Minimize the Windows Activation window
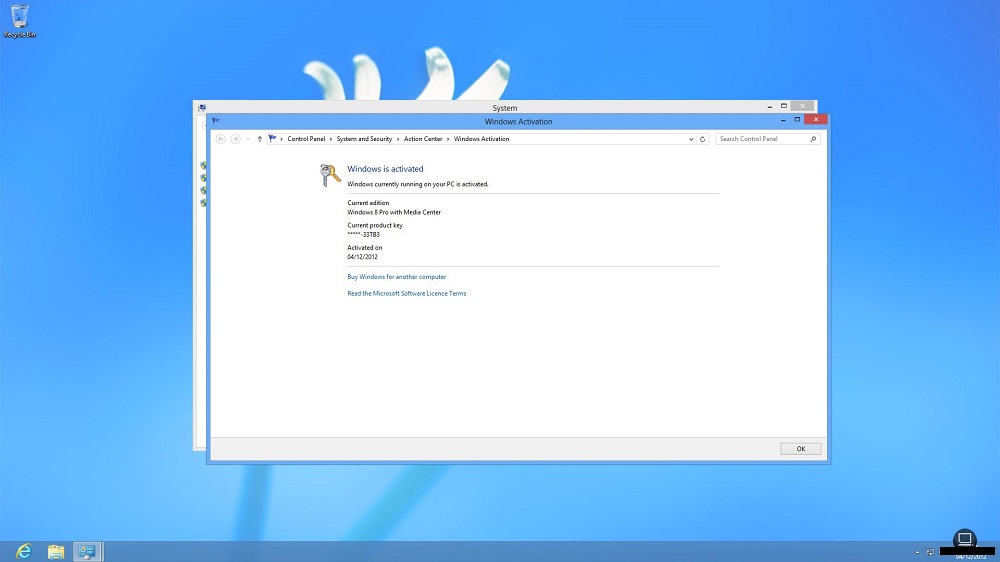The width and height of the screenshot is (1000, 562). [783, 120]
